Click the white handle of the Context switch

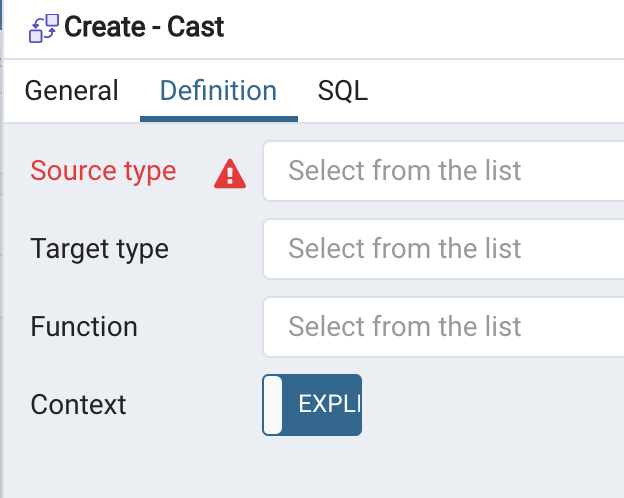(273, 404)
